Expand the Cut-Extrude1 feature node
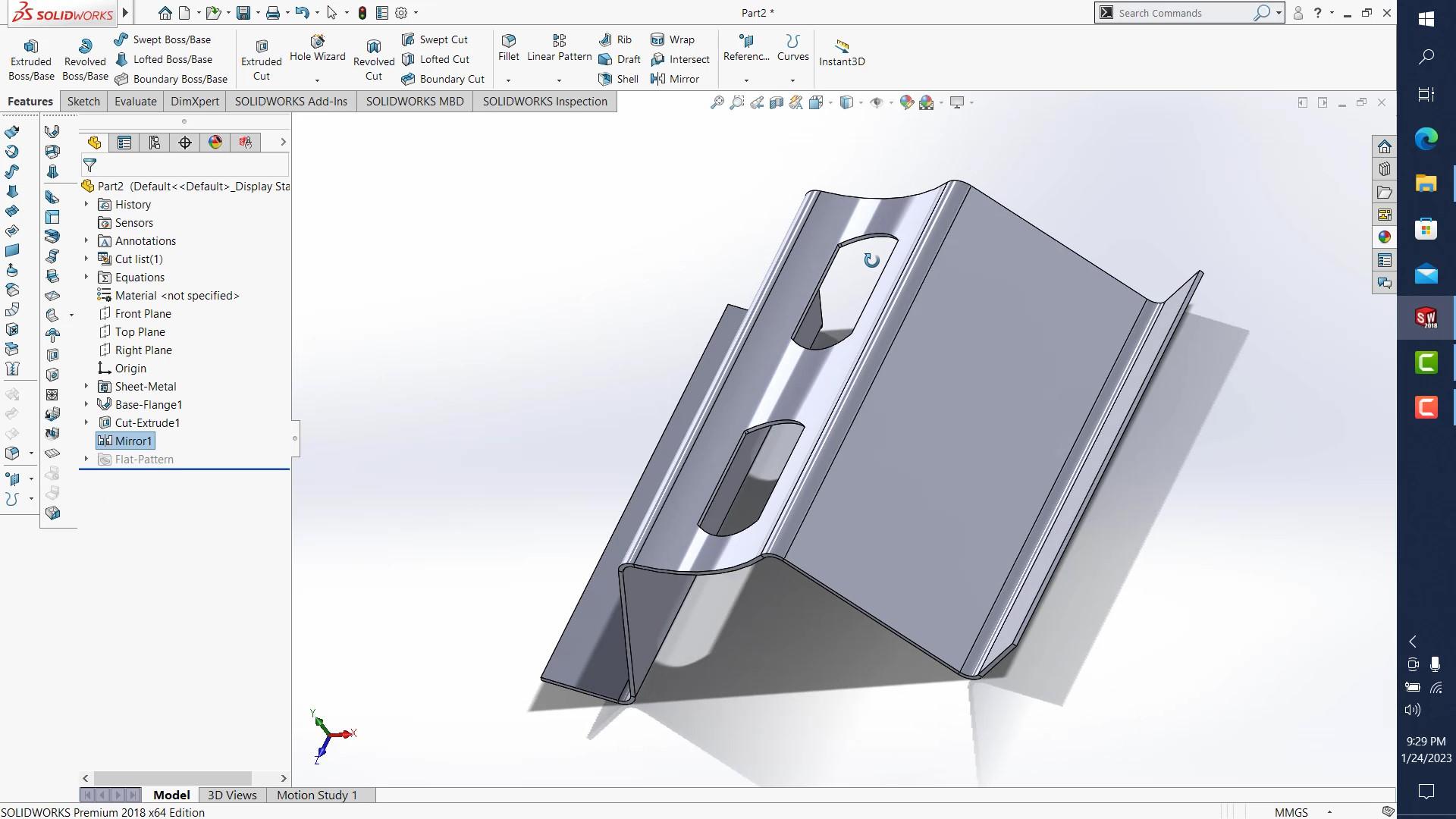 (86, 422)
